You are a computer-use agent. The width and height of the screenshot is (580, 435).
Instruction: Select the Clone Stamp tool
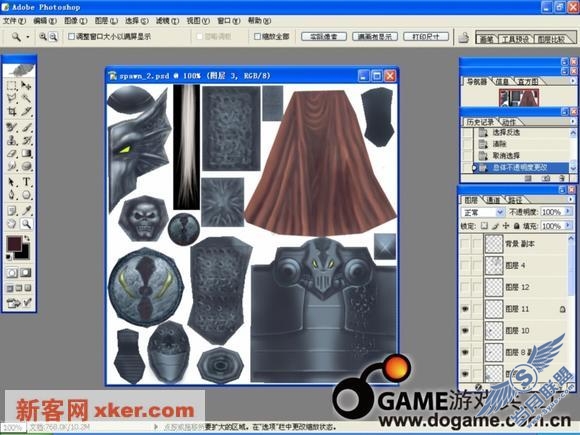coord(11,140)
